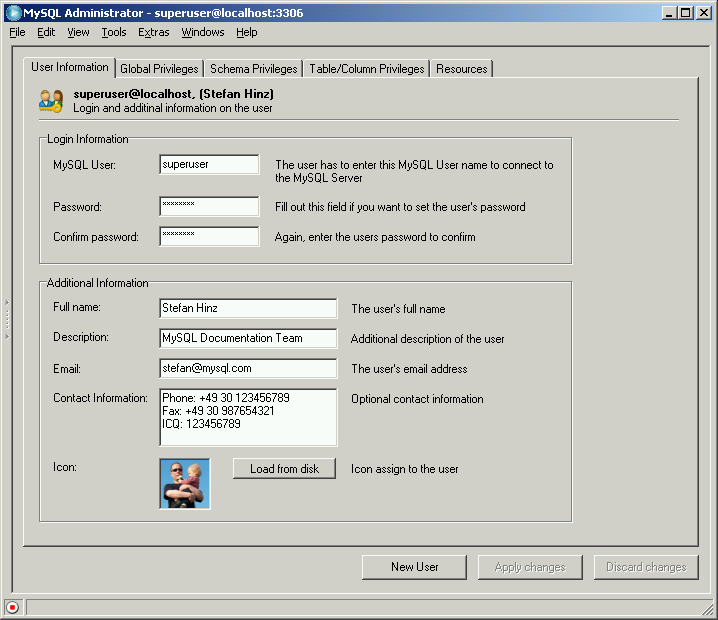Focus the MySQL User input field

pyautogui.click(x=209, y=165)
